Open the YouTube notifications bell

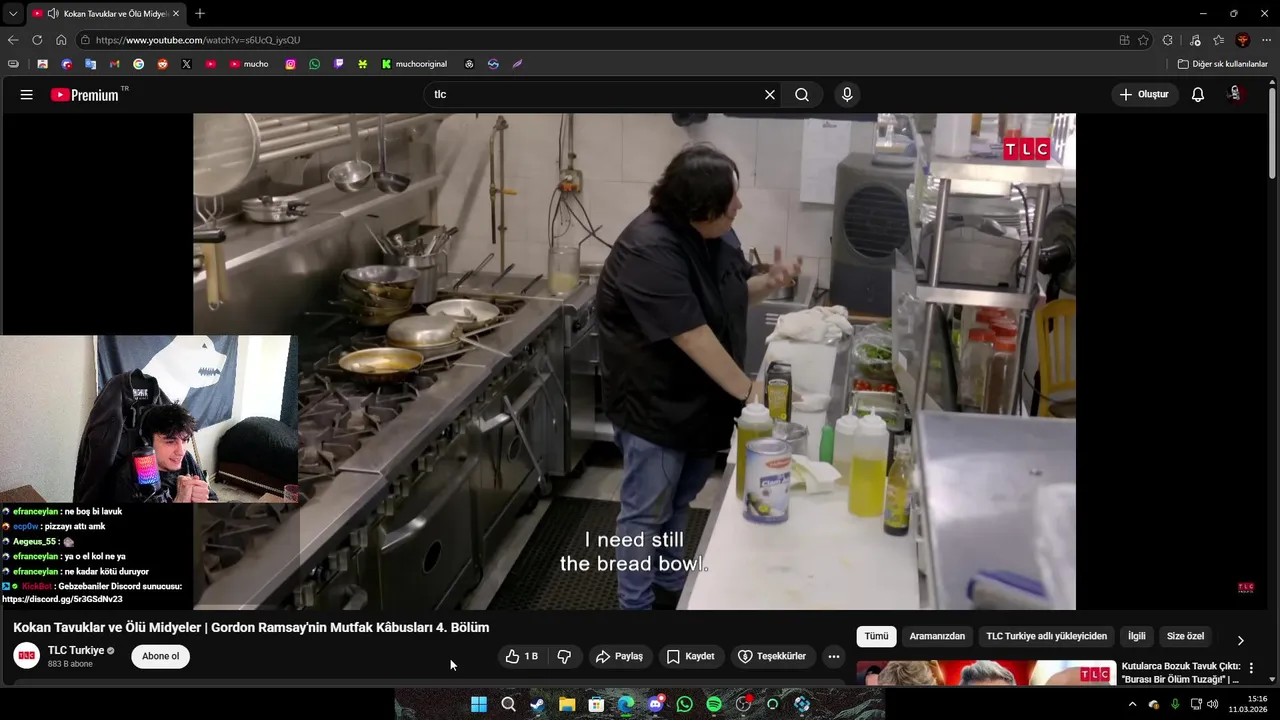[1198, 95]
